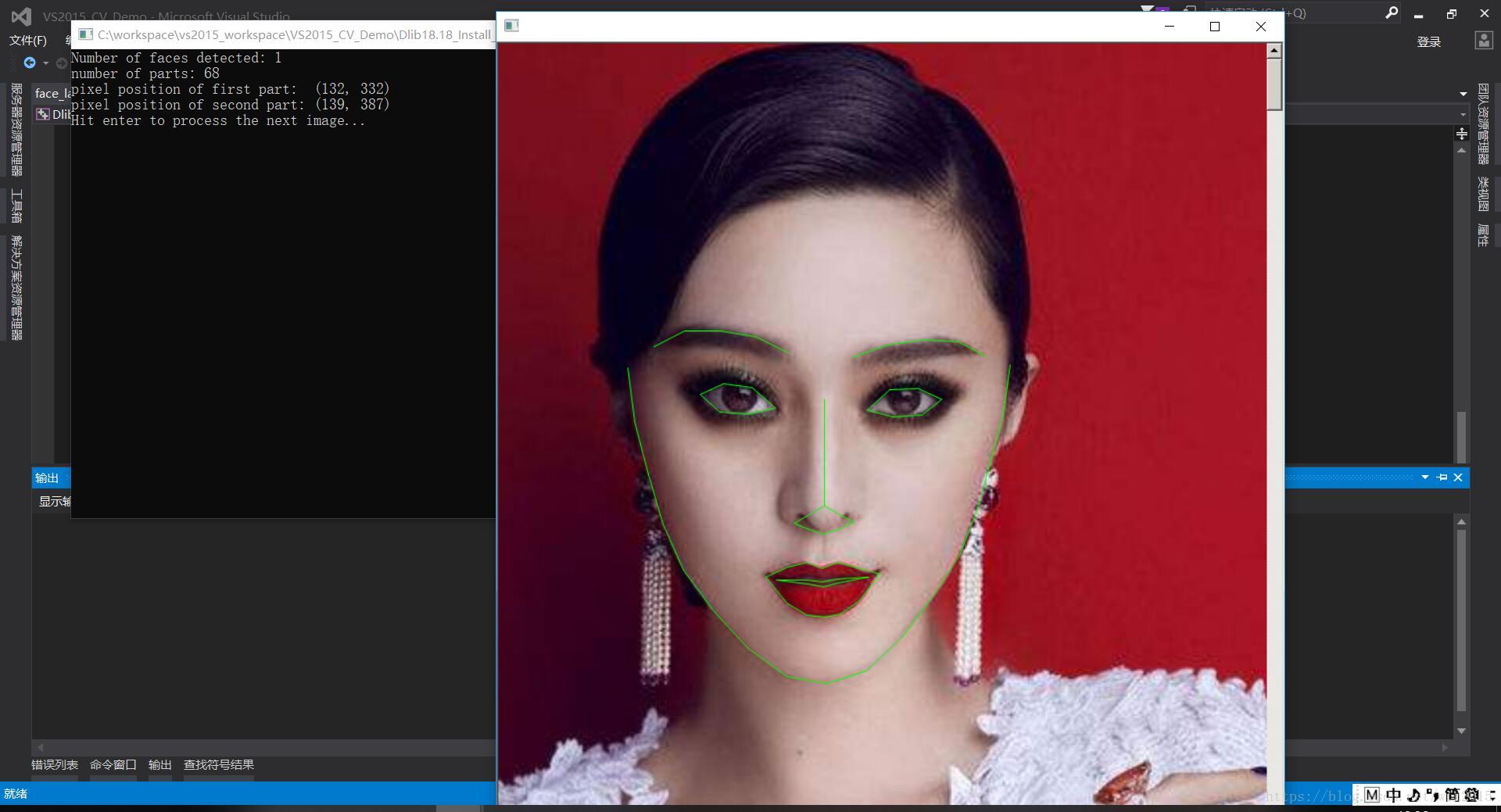Image resolution: width=1501 pixels, height=812 pixels.
Task: Click the 登录 sign-in button
Action: (x=1428, y=41)
